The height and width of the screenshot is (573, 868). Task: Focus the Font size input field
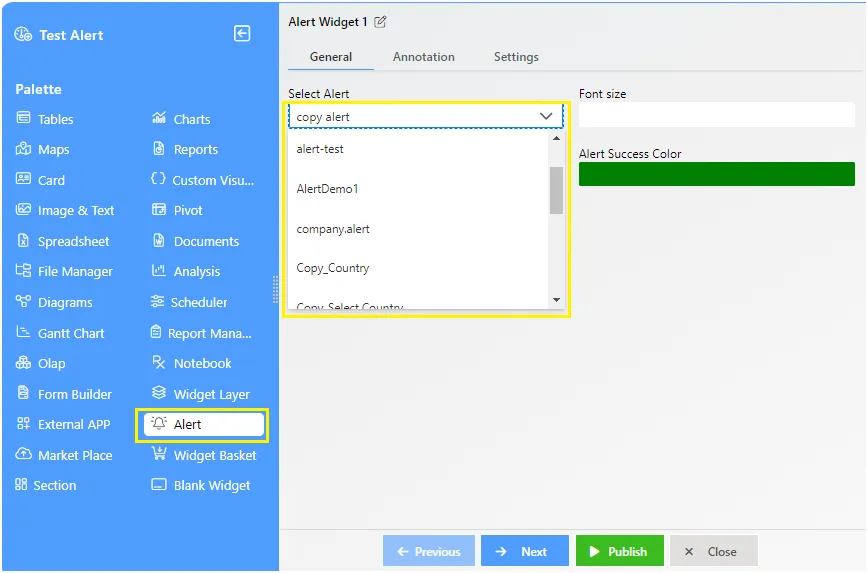pos(717,115)
